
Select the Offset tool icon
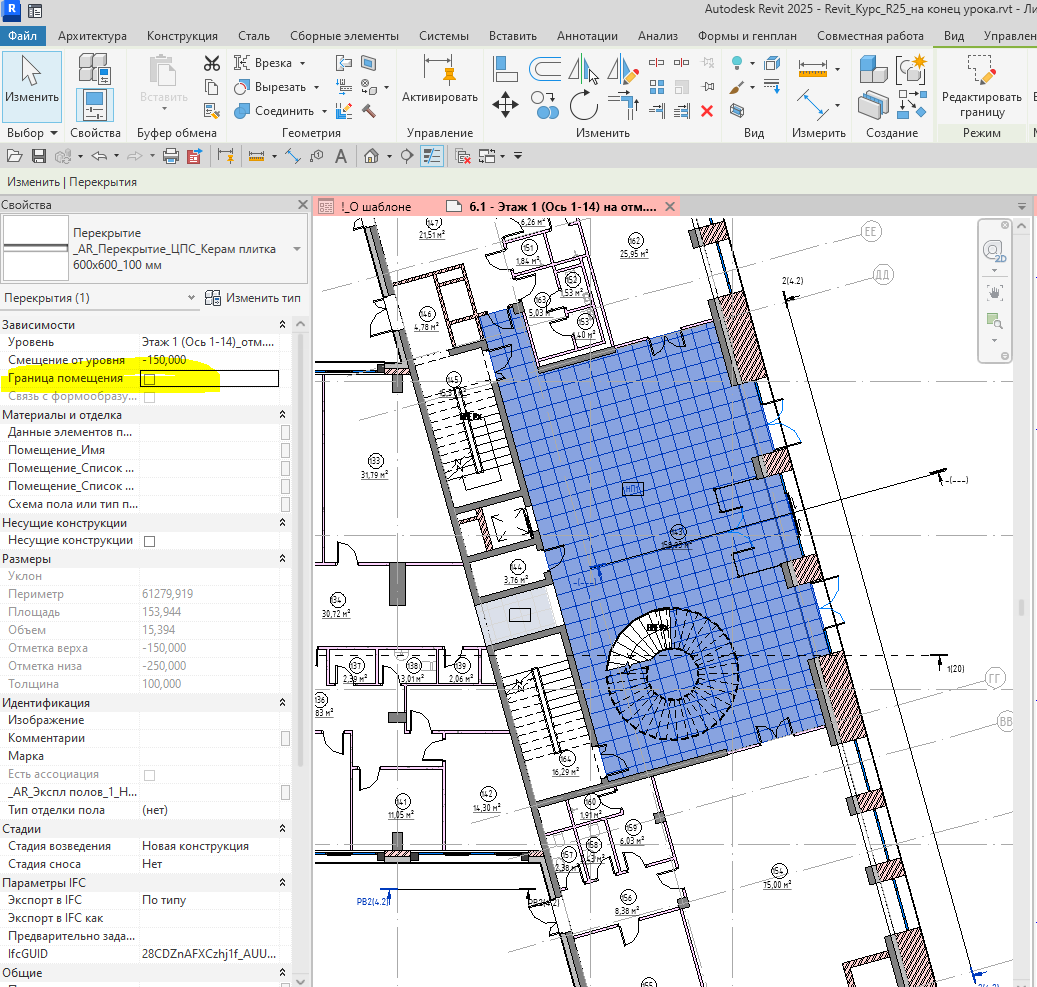[544, 69]
